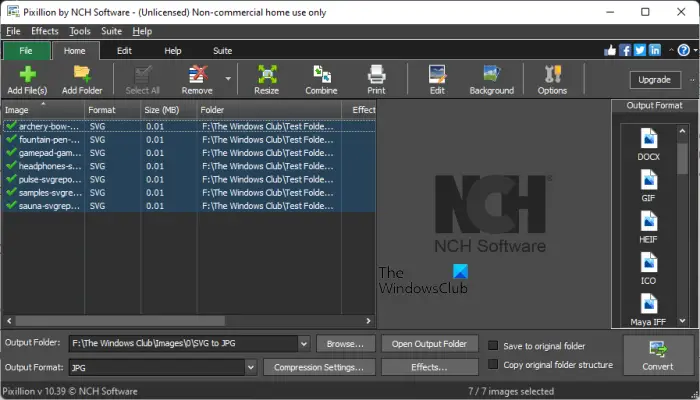Select GIF output format icon
This screenshot has width=700, height=400.
[x=649, y=186]
